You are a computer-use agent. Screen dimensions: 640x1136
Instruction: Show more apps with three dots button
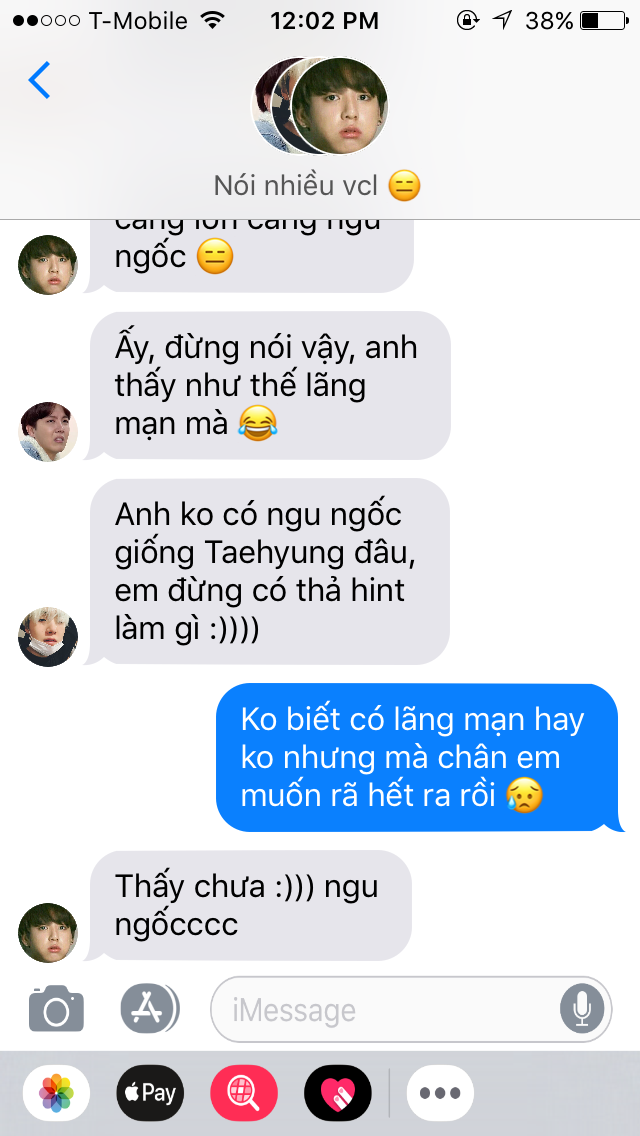coord(440,1093)
